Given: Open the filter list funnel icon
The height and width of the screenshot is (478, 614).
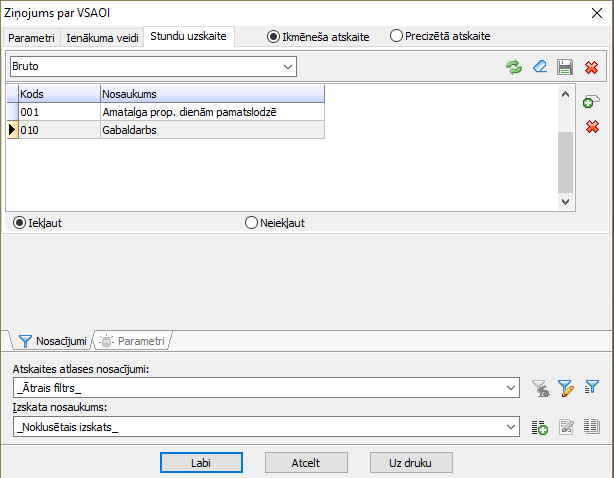Looking at the screenshot, I should [591, 387].
